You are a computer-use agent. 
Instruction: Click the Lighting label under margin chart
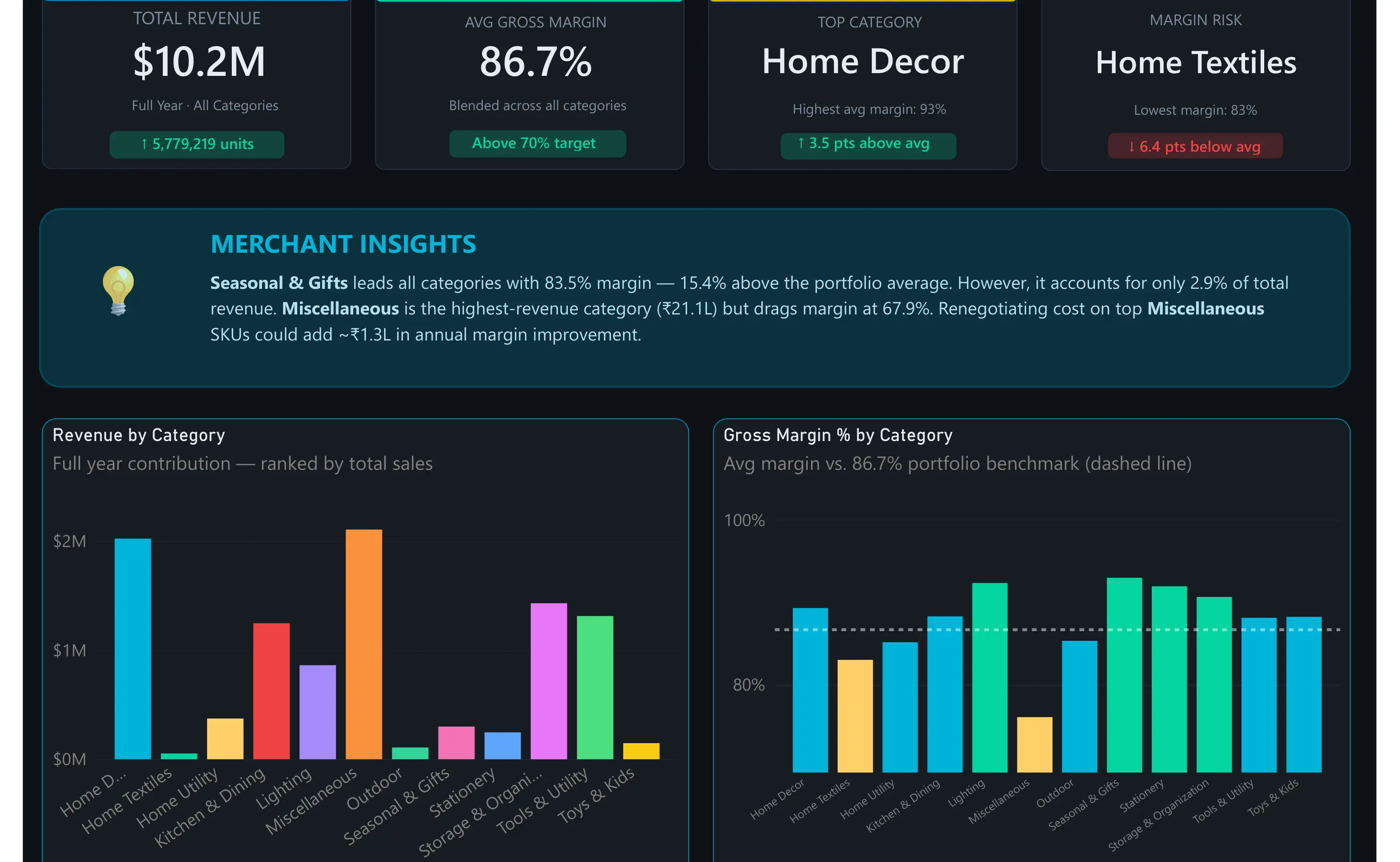pyautogui.click(x=967, y=793)
